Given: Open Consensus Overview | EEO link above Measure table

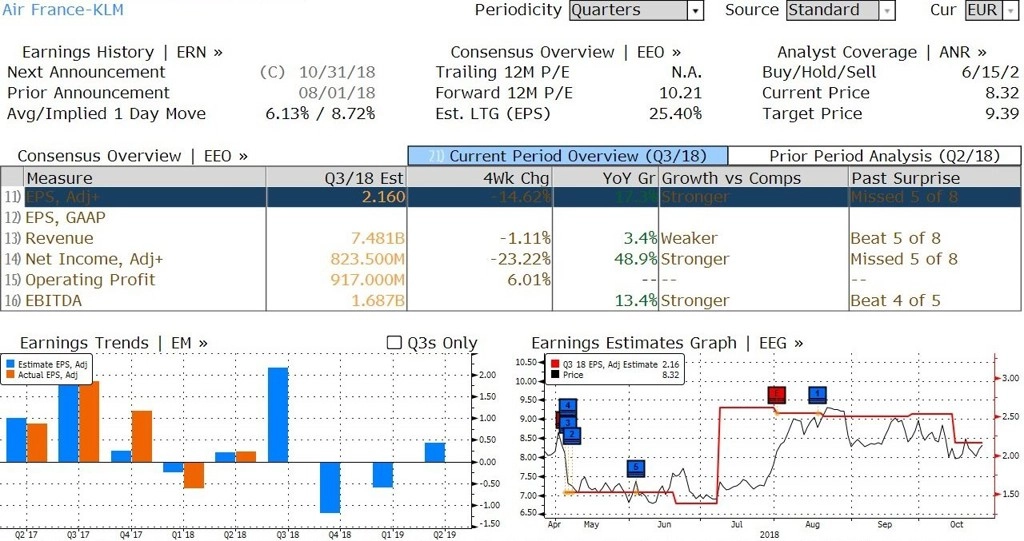Looking at the screenshot, I should coord(133,156).
